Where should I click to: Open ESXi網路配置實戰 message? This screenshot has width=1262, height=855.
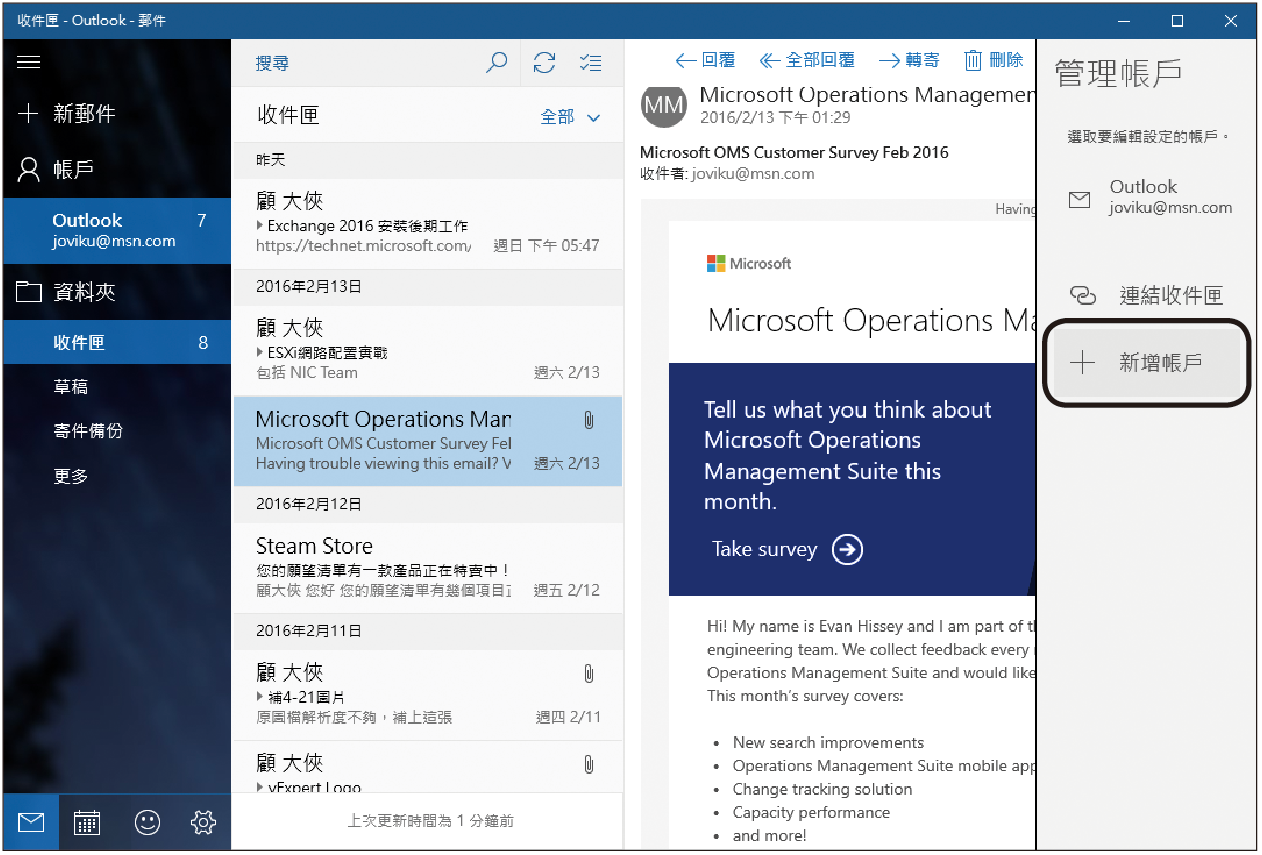pos(428,350)
